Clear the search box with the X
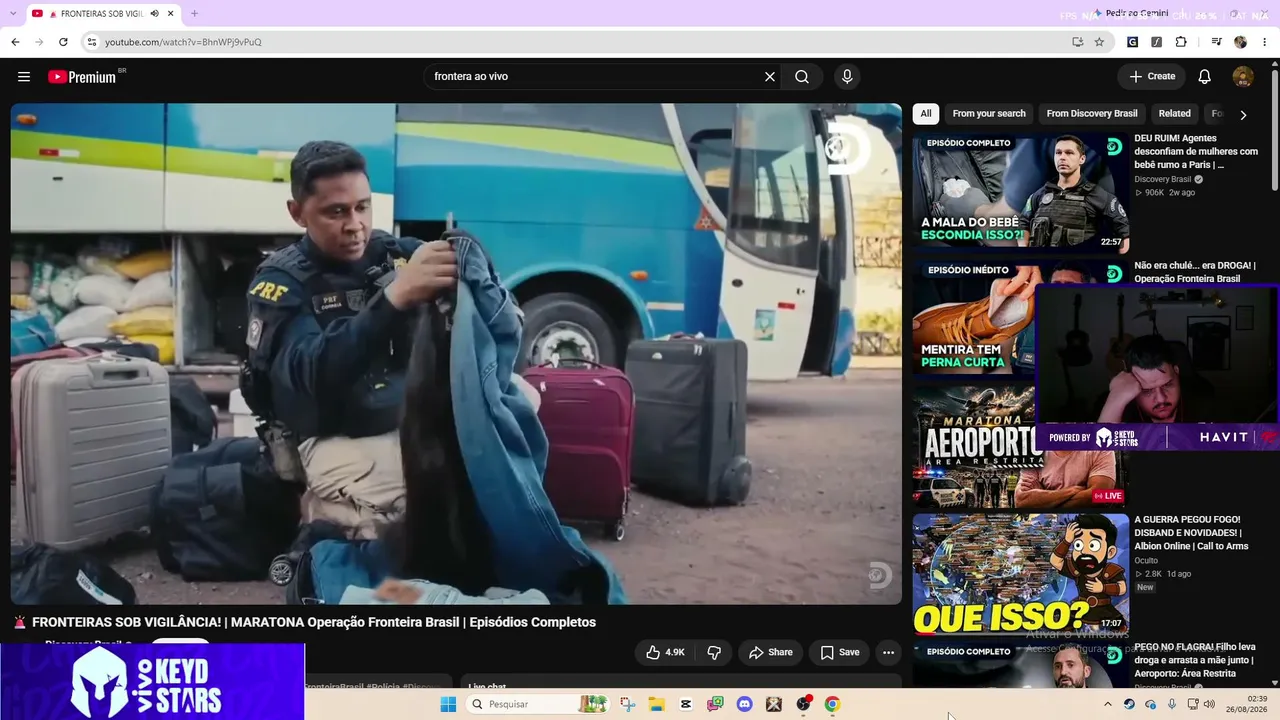 tap(770, 77)
